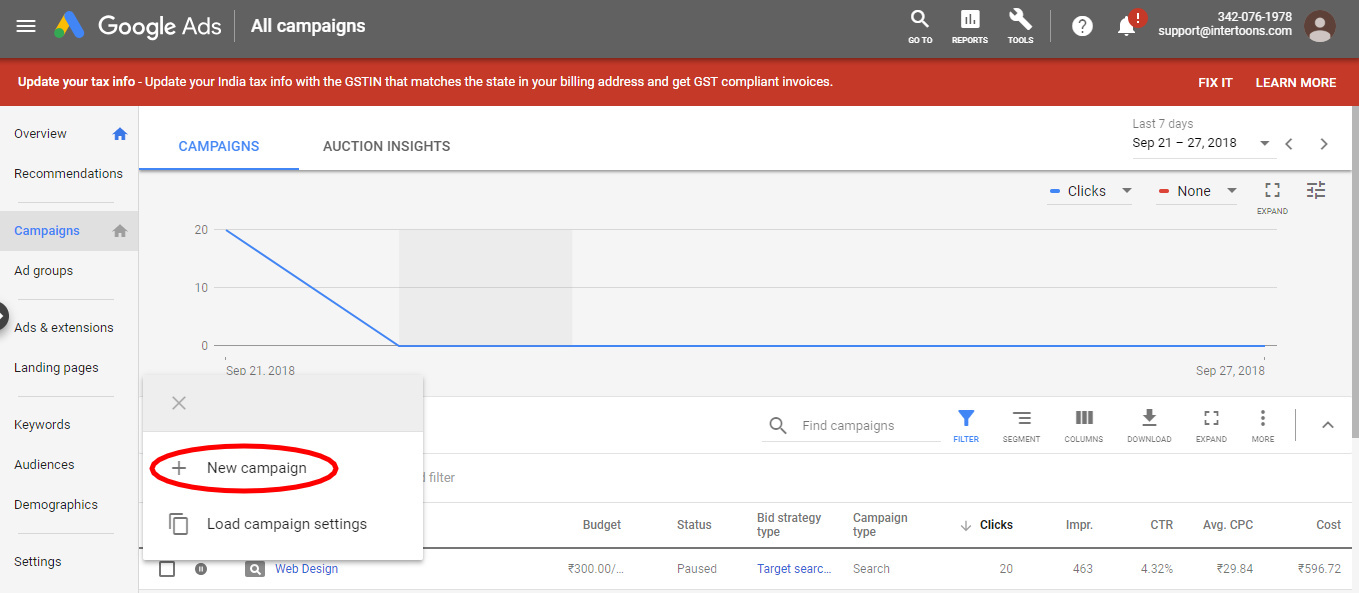
Task: Click the CTR column header
Action: tap(1162, 525)
